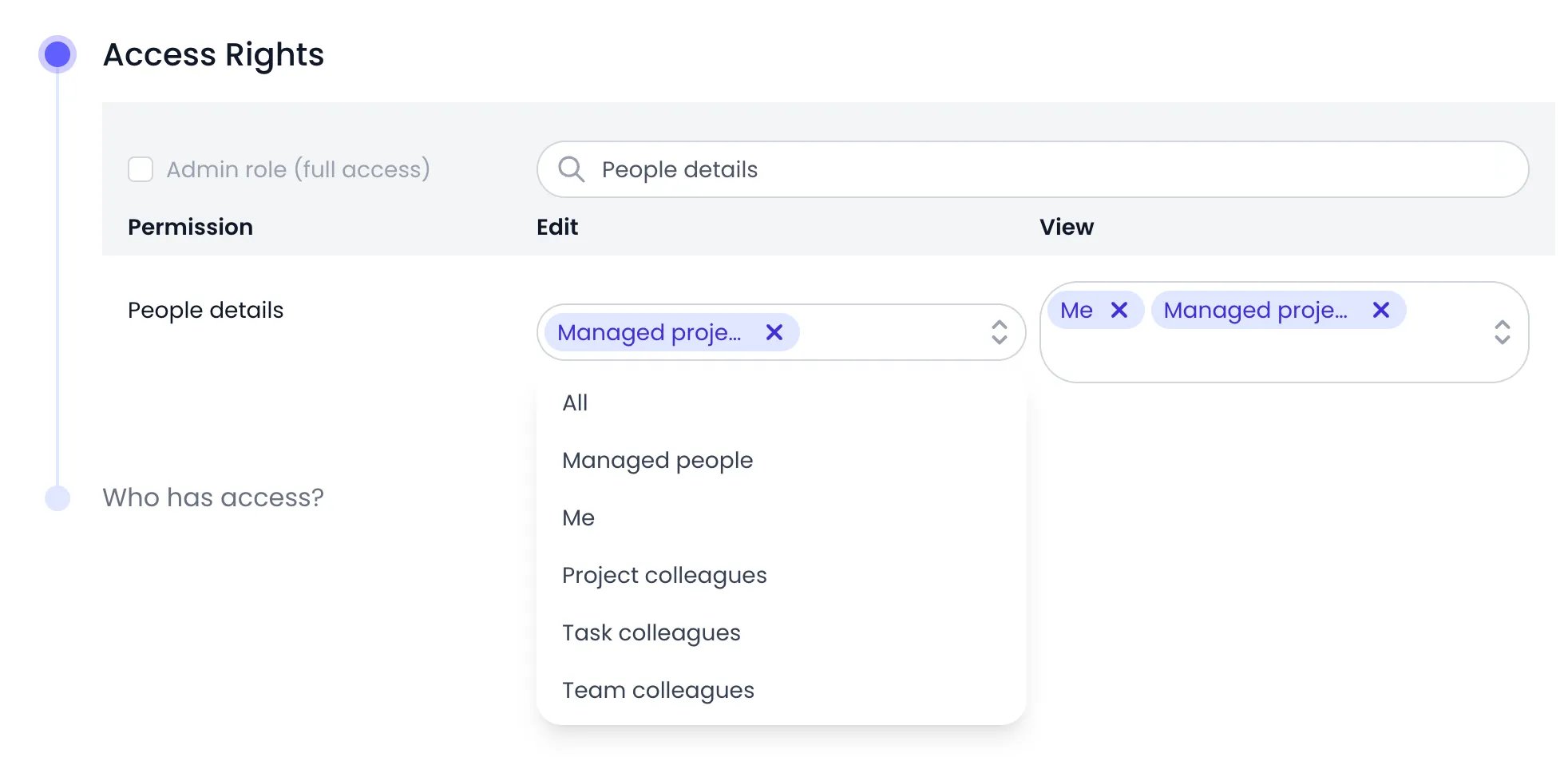1568x757 pixels.
Task: Focus the People details search field
Action: tap(1032, 169)
